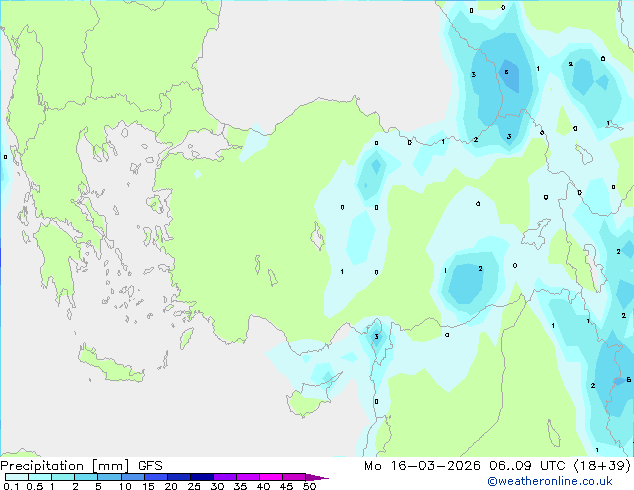Select the 25–30 mm dark navy legend swatch
634x490 pixels.
202,477
